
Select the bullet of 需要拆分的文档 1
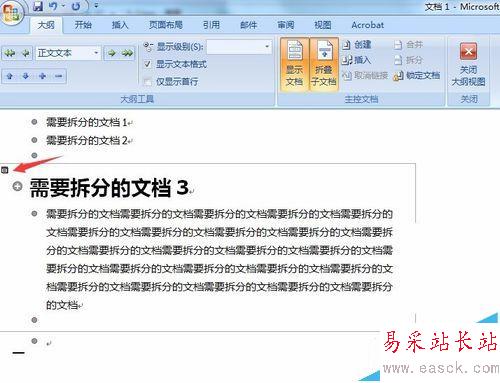tap(34, 122)
